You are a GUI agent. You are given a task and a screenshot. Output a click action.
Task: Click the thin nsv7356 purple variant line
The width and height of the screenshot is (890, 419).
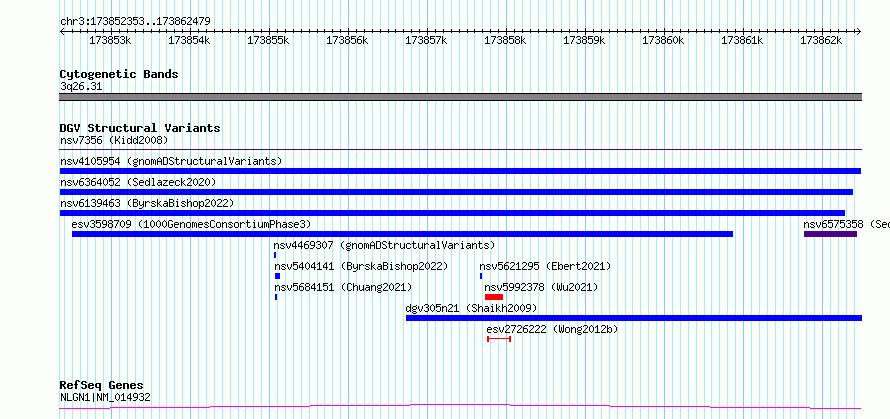(460, 150)
